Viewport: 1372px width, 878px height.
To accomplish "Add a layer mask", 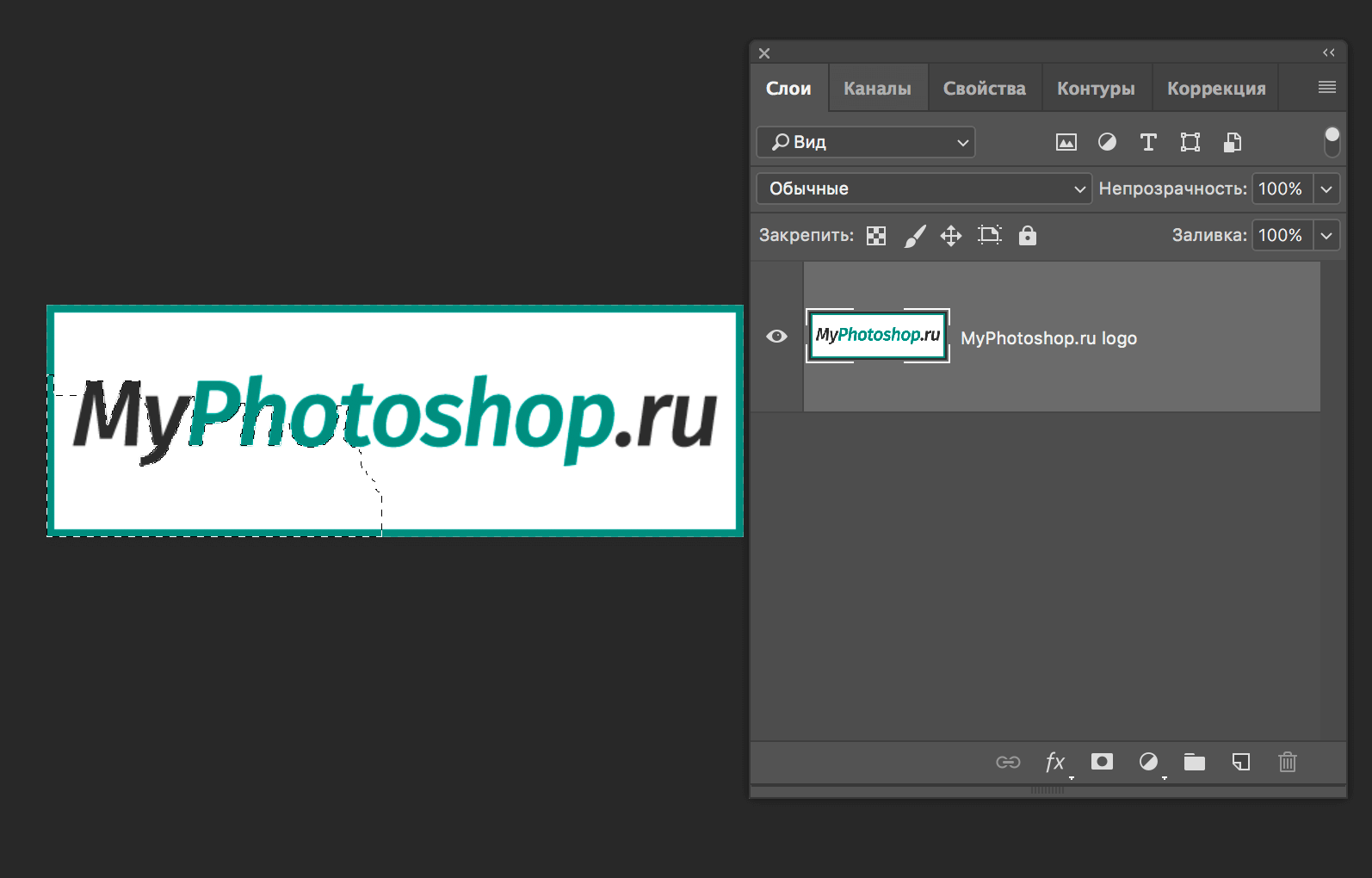I will pos(1102,762).
